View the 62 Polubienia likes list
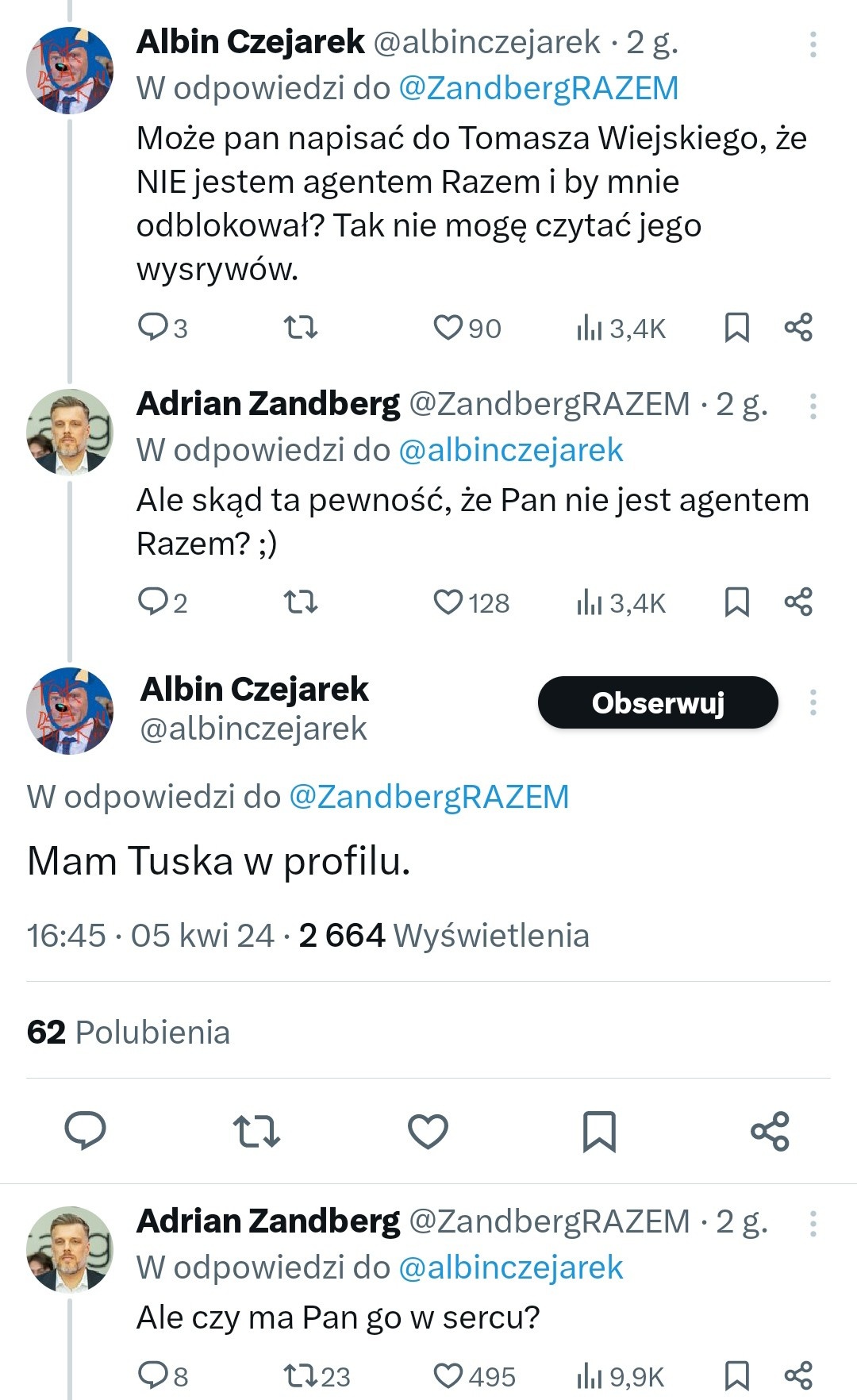 click(x=128, y=1033)
